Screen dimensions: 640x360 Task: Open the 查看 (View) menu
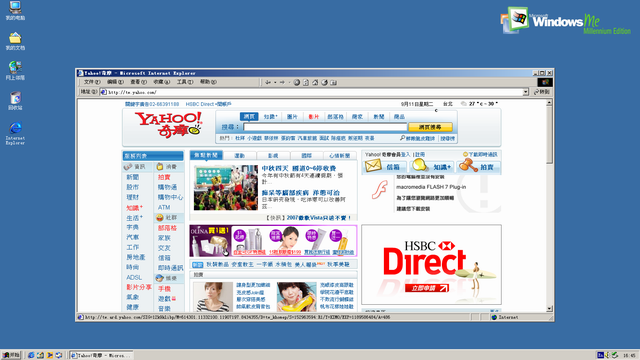138,82
